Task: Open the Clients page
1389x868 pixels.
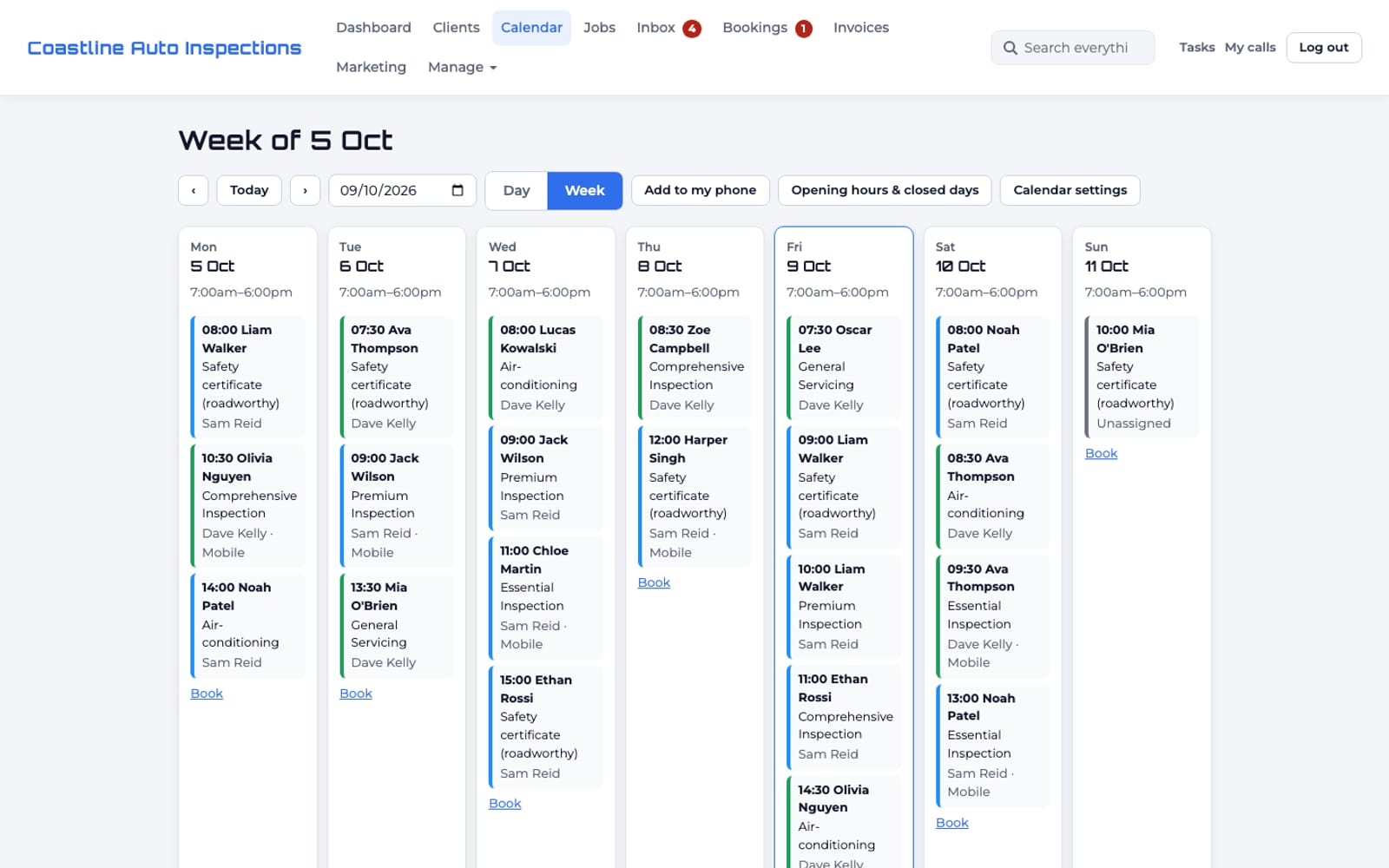Action: [456, 28]
